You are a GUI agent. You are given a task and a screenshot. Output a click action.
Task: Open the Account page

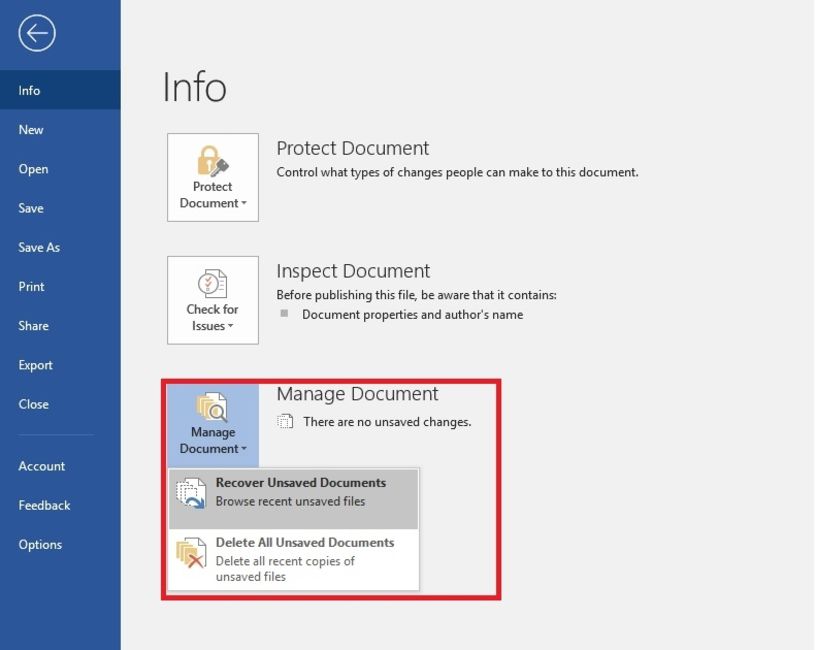point(60,466)
